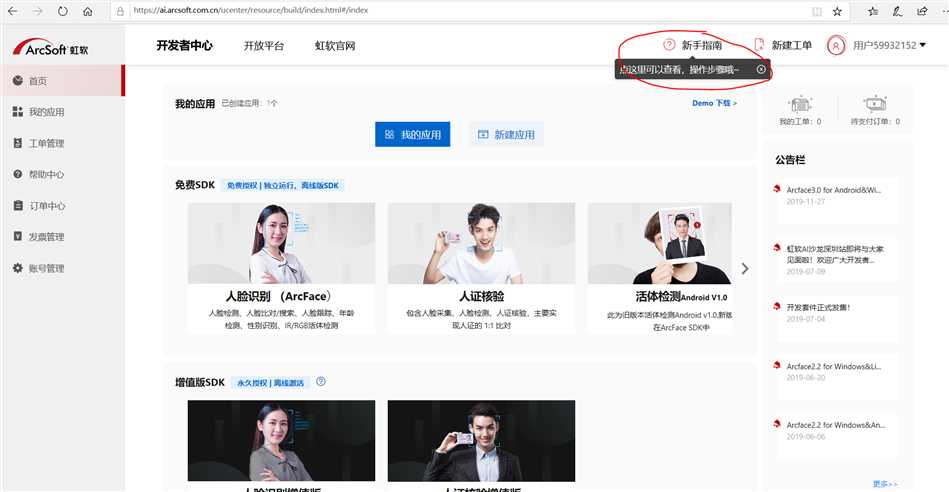Screen dimensions: 949x492
Task: Show next free SDK cards with right chevron
Action: [x=745, y=269]
